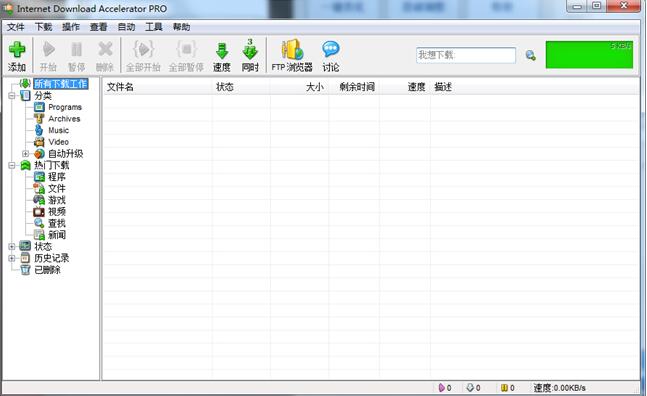Collapse the 分类 tree node
The width and height of the screenshot is (647, 396).
tap(12, 96)
